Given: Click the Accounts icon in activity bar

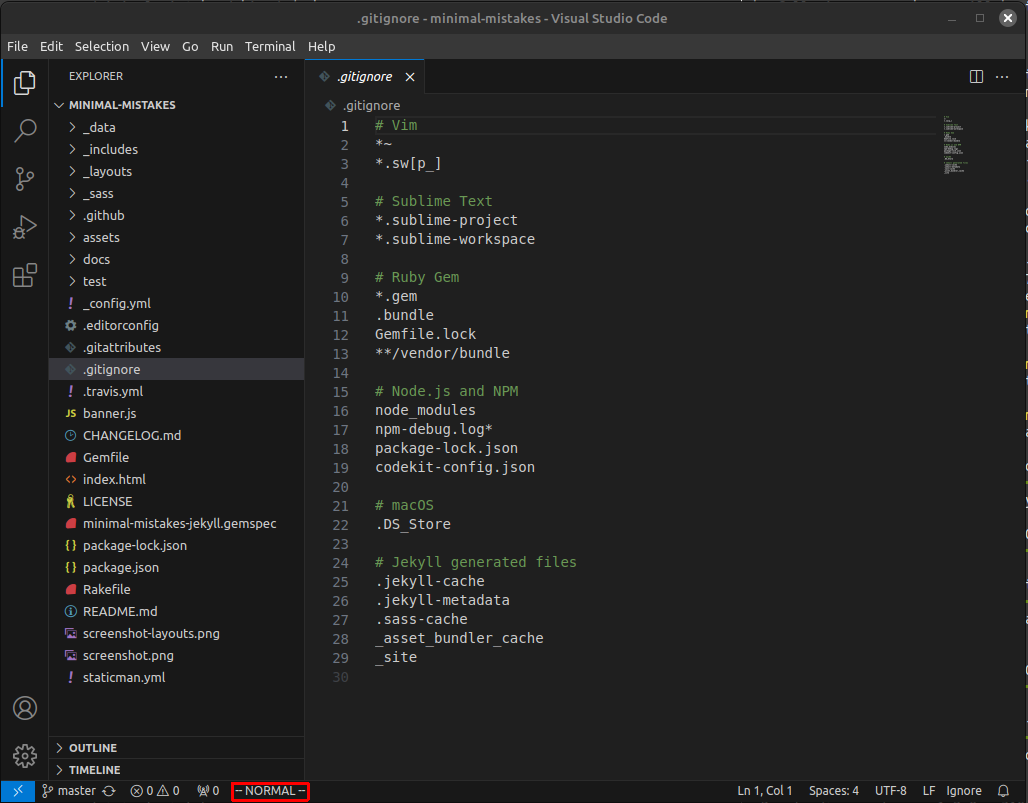Looking at the screenshot, I should [x=25, y=708].
